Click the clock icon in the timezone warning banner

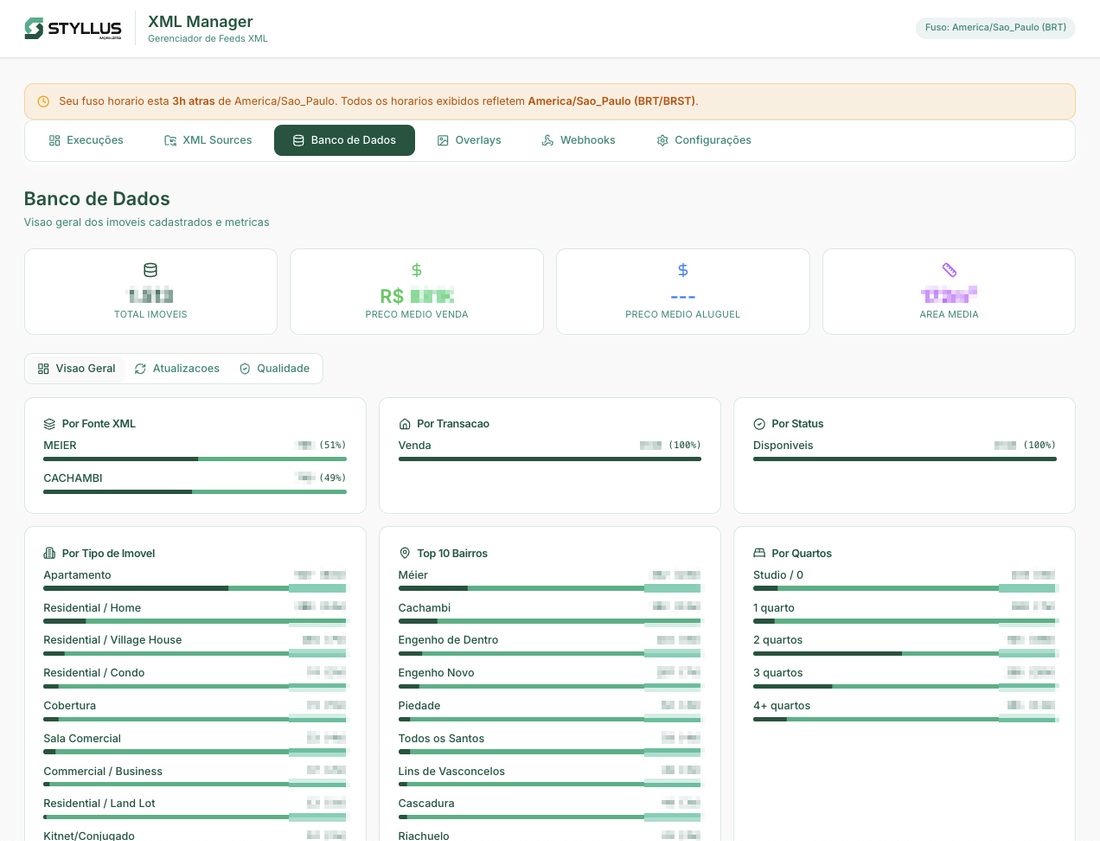pos(42,101)
